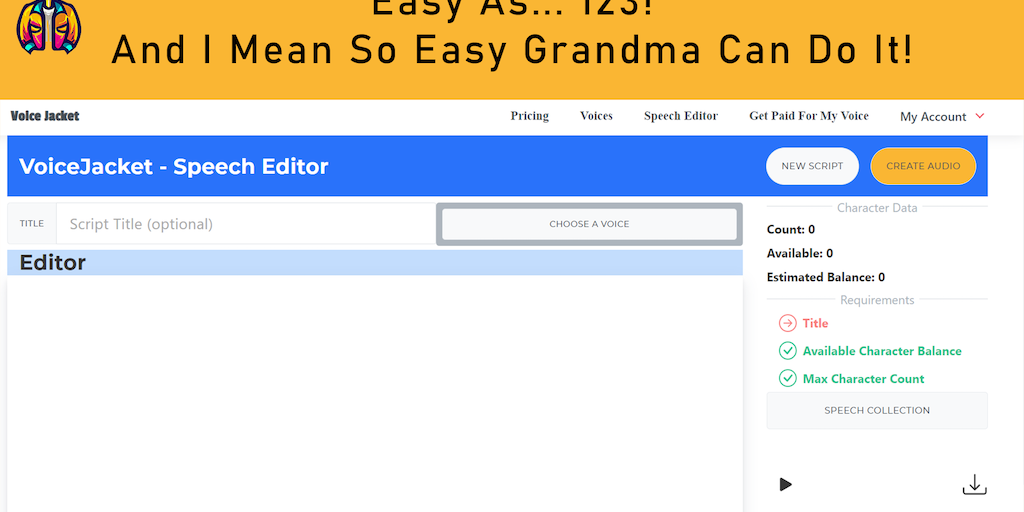Image resolution: width=1024 pixels, height=512 pixels.
Task: Focus the Script Title input field
Action: [x=246, y=224]
